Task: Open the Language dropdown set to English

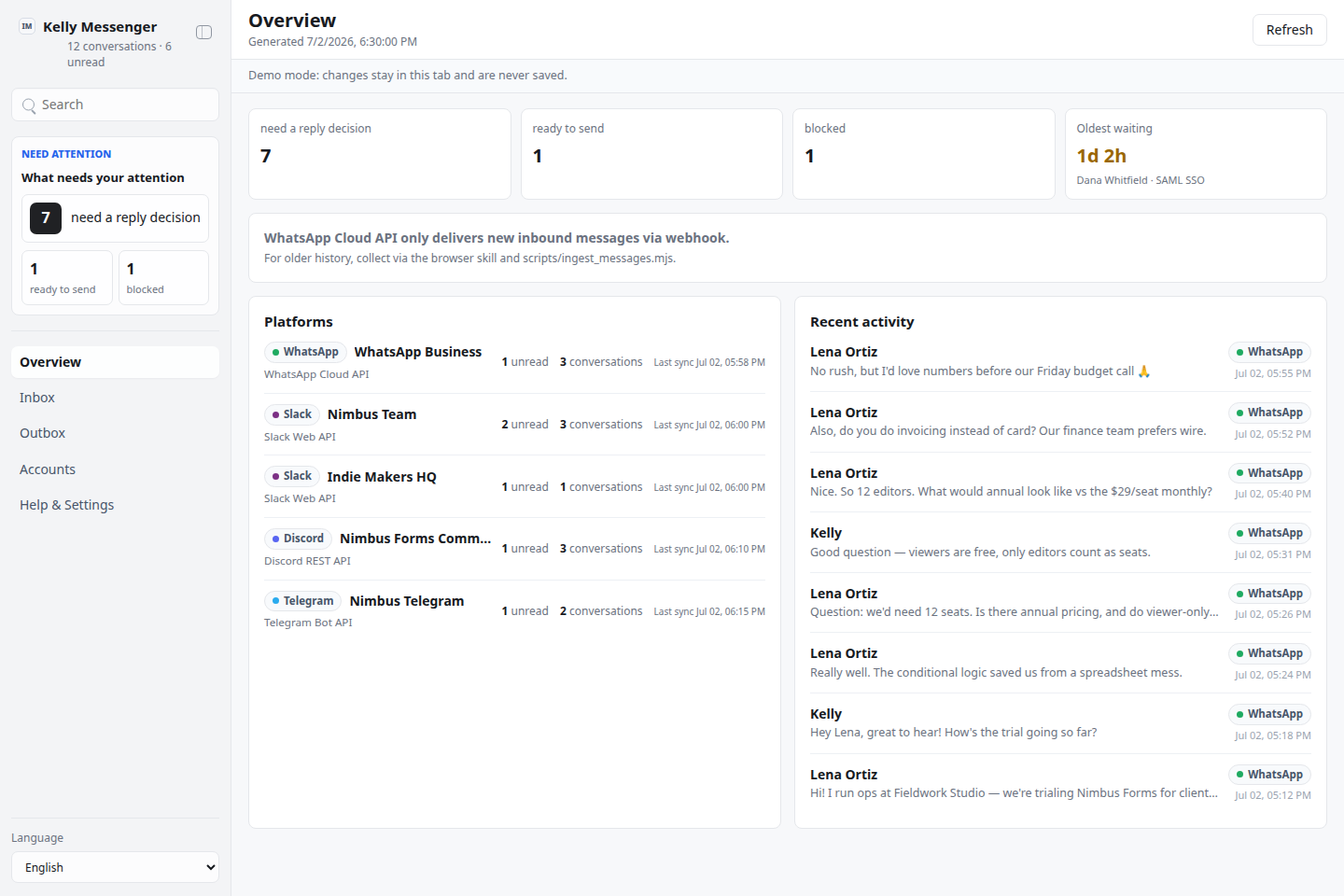Action: click(115, 867)
